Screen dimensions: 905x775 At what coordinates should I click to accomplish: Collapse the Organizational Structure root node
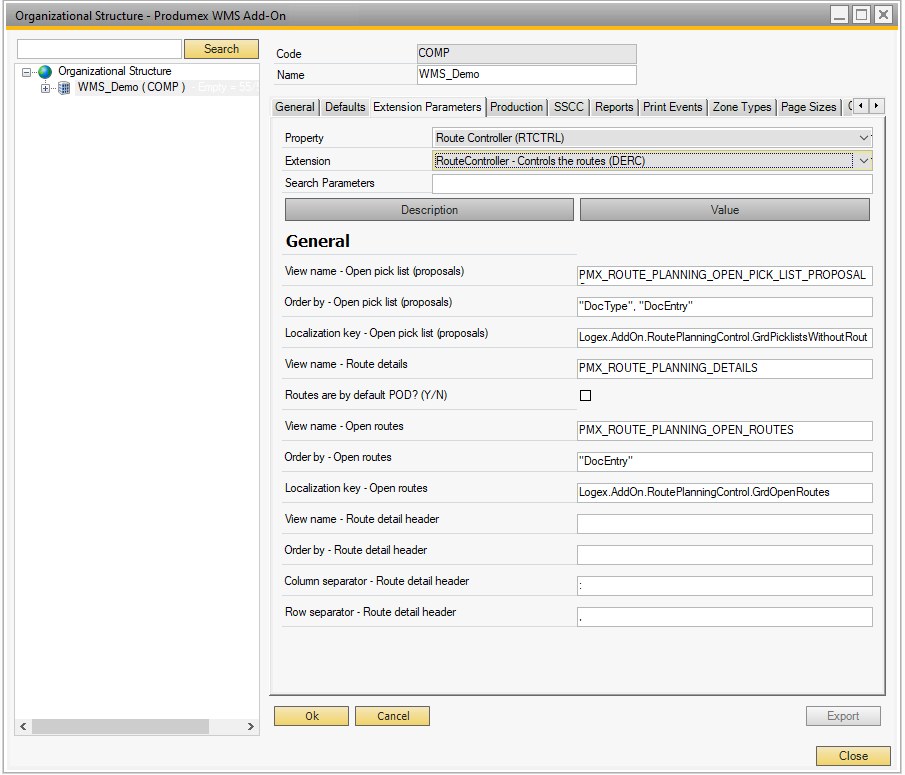(27, 72)
